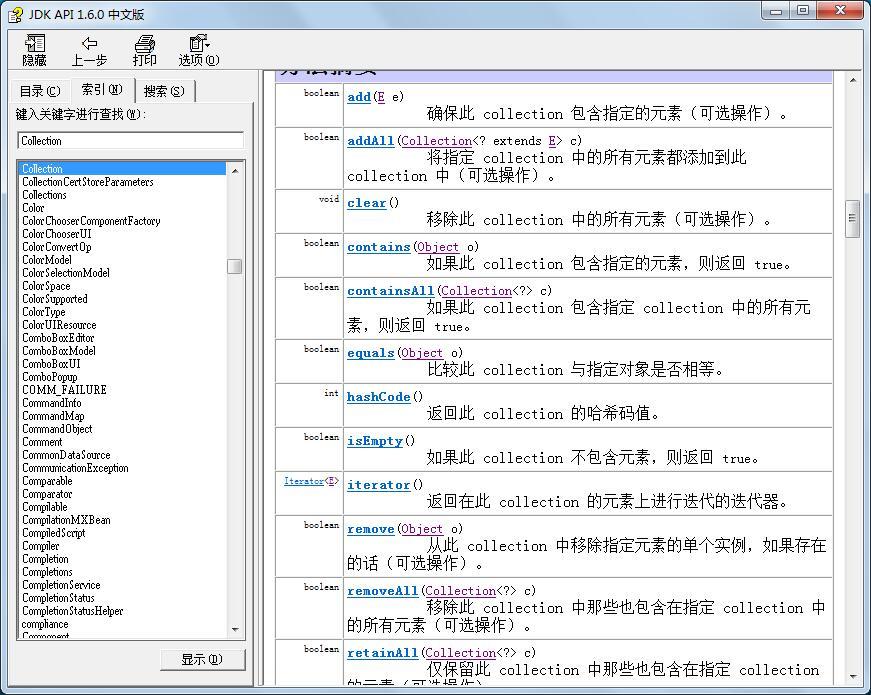Select ColorSelectionModel in the index list
The height and width of the screenshot is (695, 871).
point(66,273)
